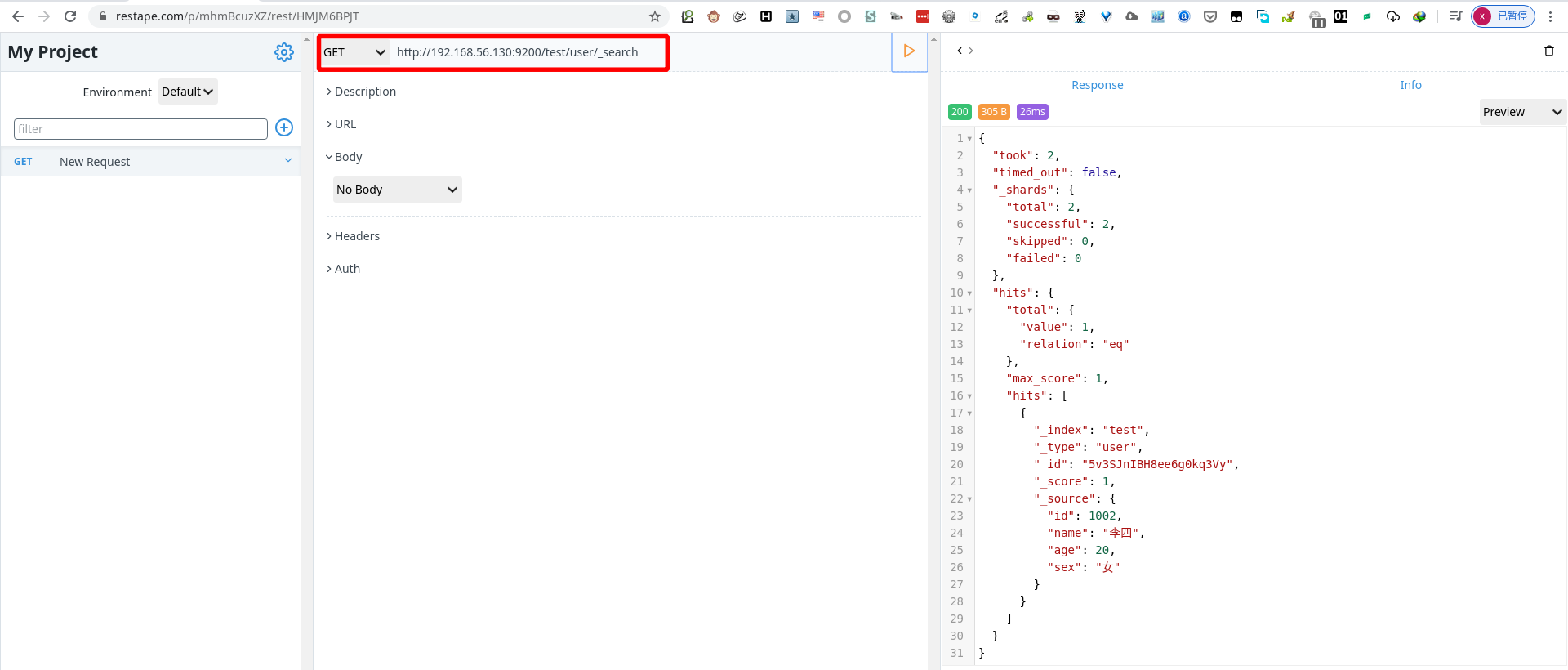Click the black H extension icon
Screen dimensions: 1568x670
(x=766, y=16)
